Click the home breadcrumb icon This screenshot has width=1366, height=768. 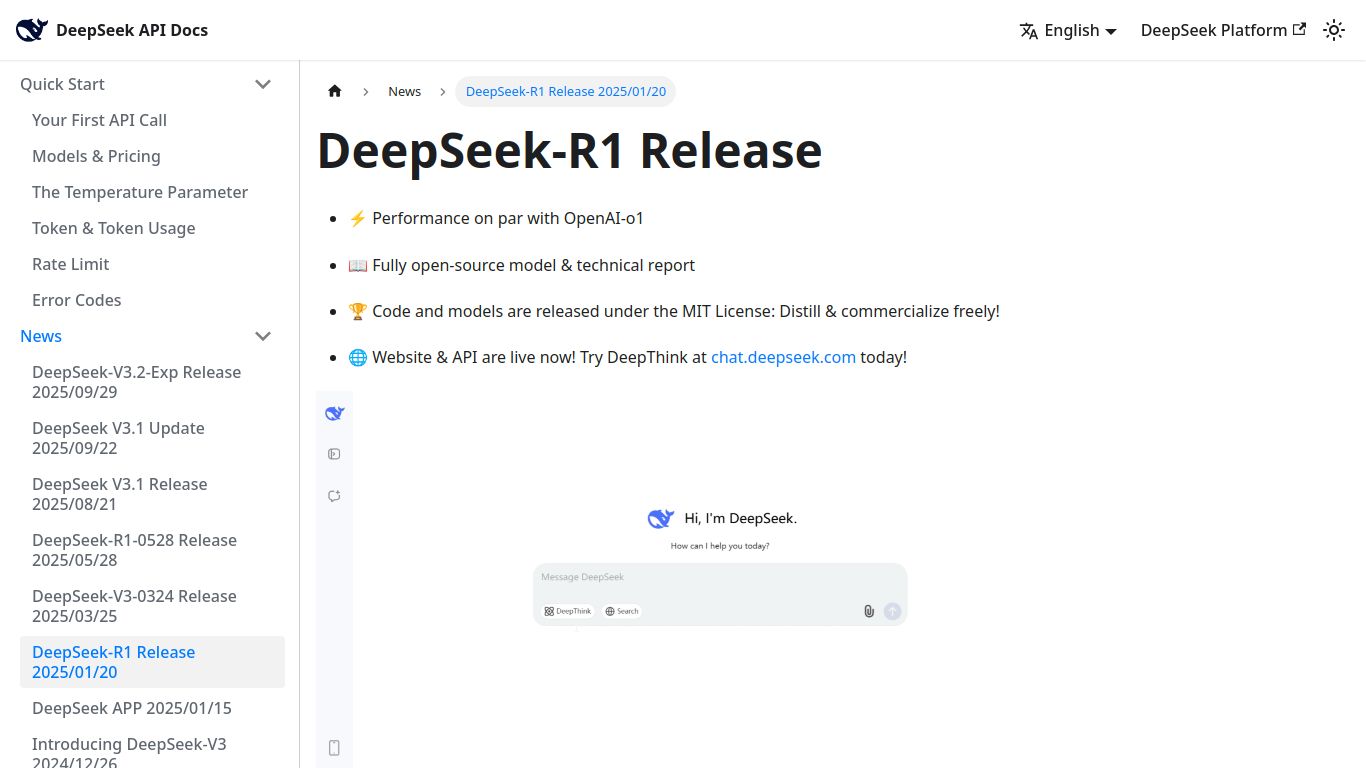tap(335, 91)
